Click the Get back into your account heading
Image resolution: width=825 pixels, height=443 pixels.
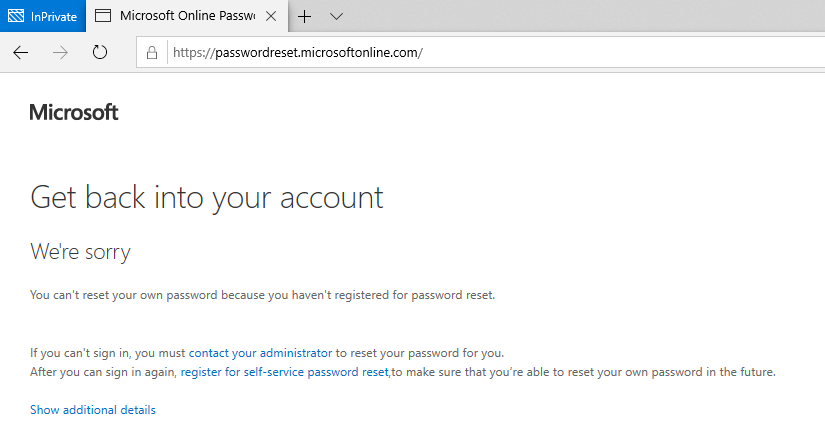pyautogui.click(x=207, y=198)
